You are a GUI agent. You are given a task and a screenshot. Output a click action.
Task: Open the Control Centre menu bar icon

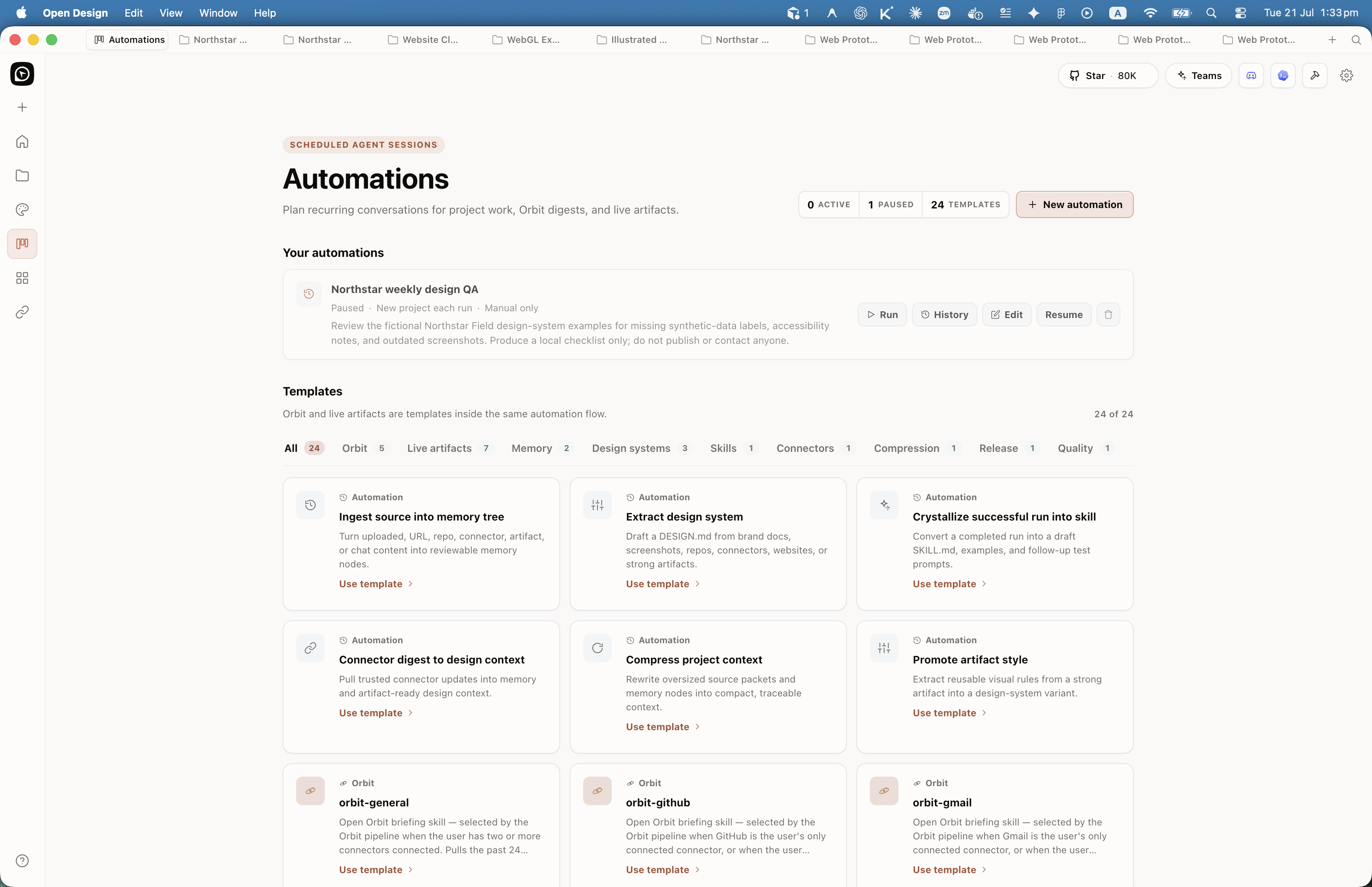(1240, 13)
